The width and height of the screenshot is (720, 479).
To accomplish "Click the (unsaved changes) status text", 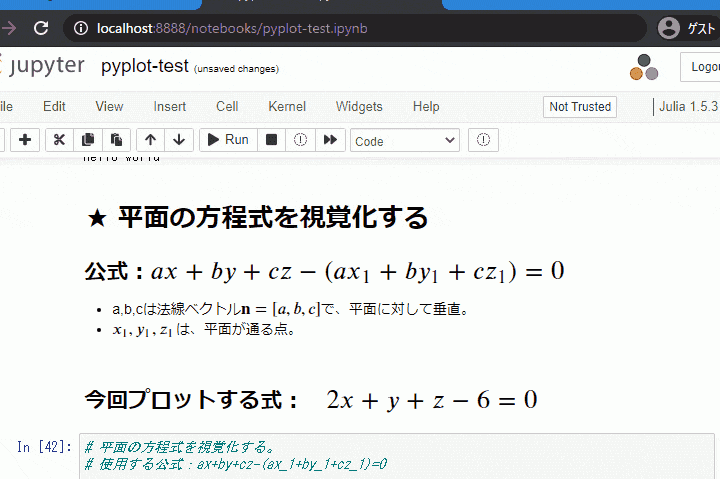I will [x=236, y=69].
